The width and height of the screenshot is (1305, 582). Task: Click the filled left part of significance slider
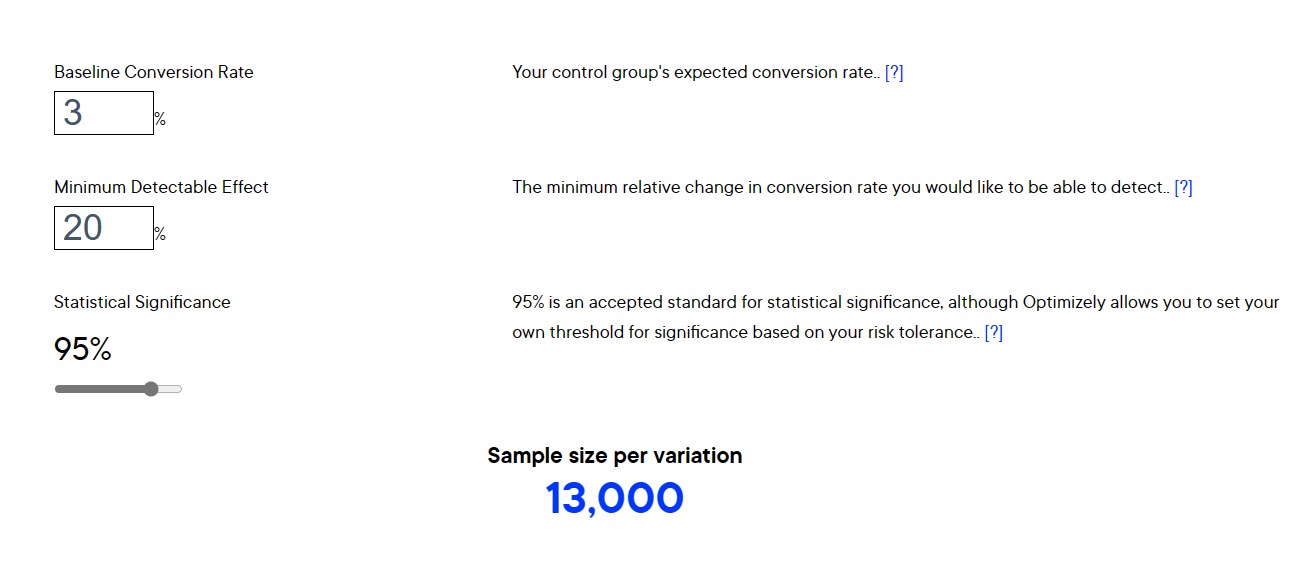[98, 389]
